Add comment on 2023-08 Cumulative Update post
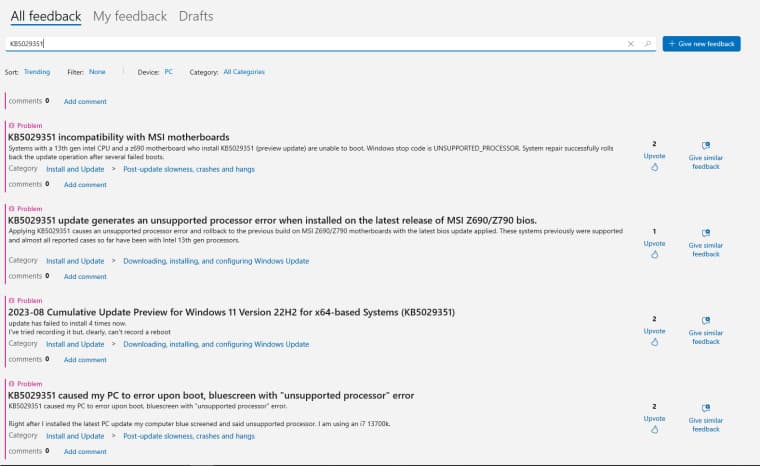Viewport: 760px width, 466px height. click(x=85, y=360)
